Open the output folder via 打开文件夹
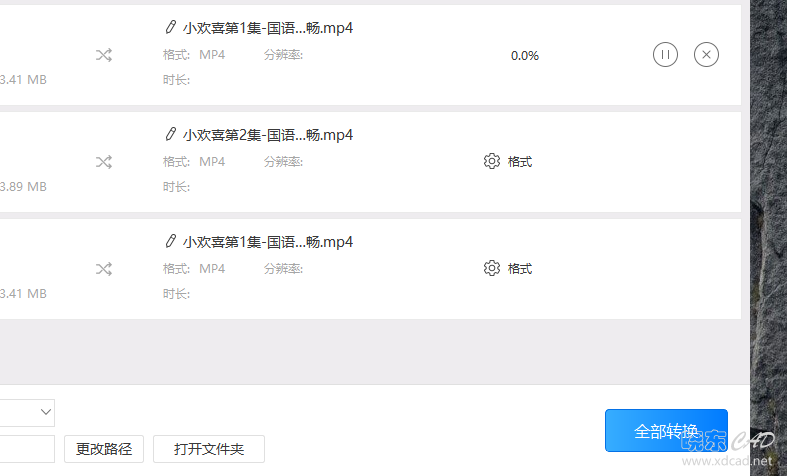The height and width of the screenshot is (476, 787). click(x=209, y=449)
